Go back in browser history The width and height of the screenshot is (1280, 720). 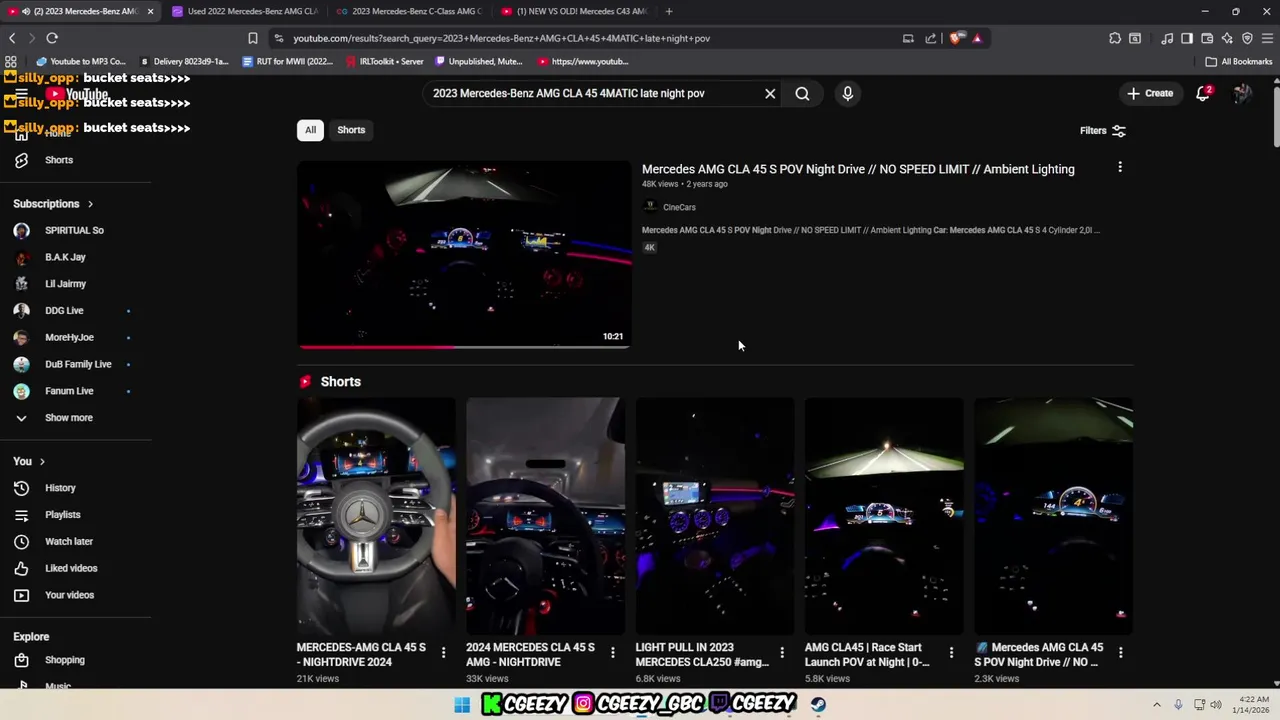tap(12, 38)
